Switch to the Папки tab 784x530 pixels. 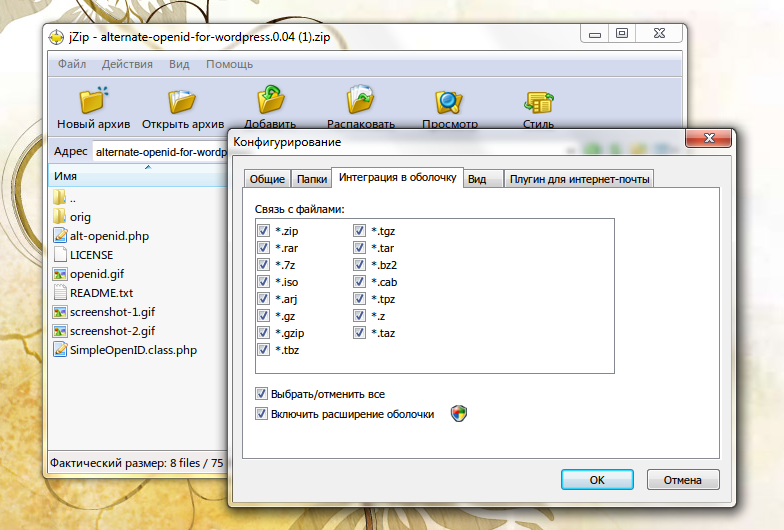click(x=312, y=179)
